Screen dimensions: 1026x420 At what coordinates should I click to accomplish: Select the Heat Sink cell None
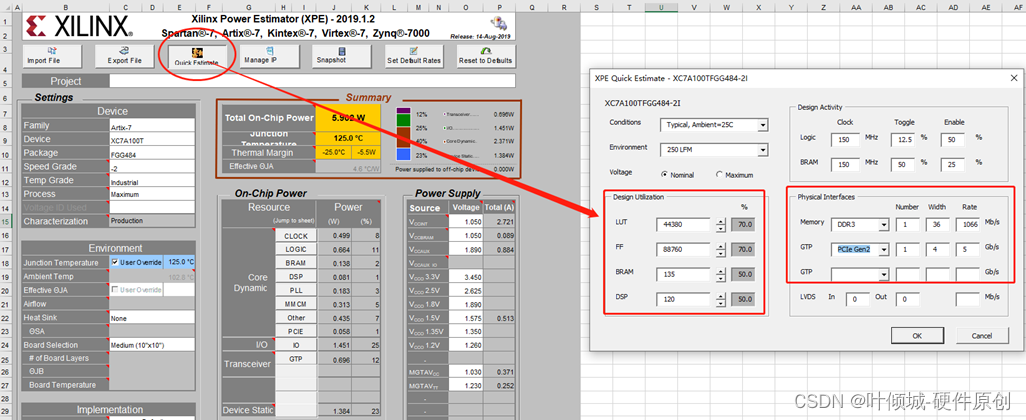click(152, 317)
